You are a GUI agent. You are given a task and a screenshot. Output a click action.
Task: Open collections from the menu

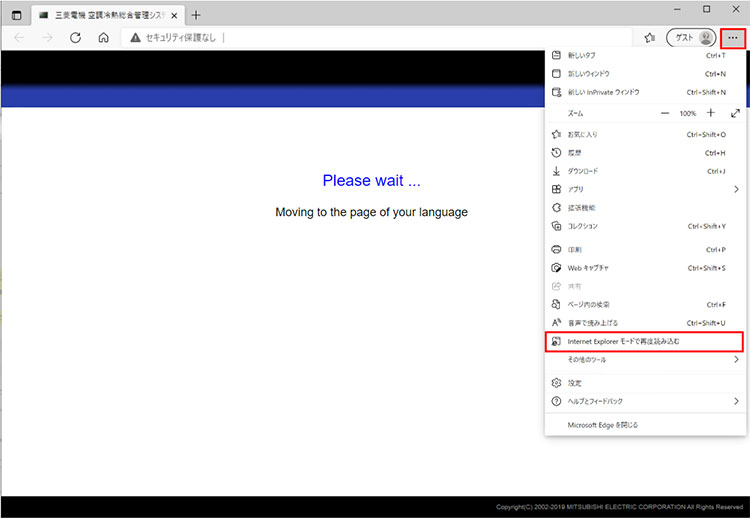(645, 226)
